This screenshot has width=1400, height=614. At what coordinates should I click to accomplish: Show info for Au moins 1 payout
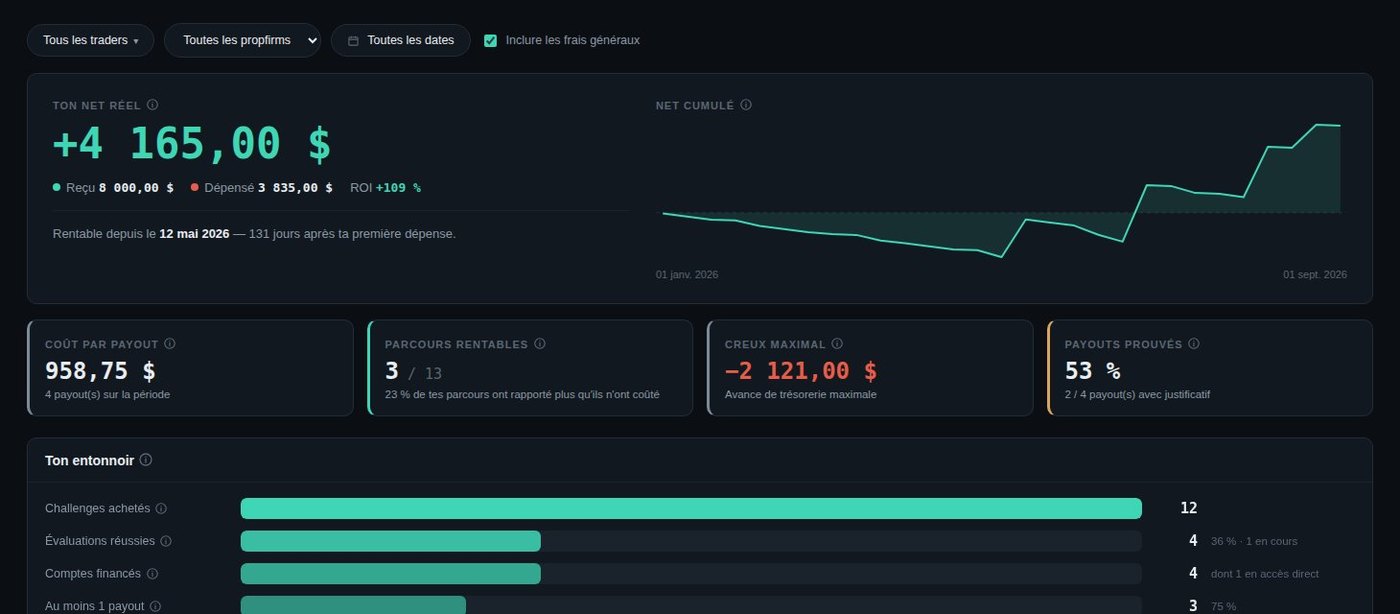click(155, 606)
